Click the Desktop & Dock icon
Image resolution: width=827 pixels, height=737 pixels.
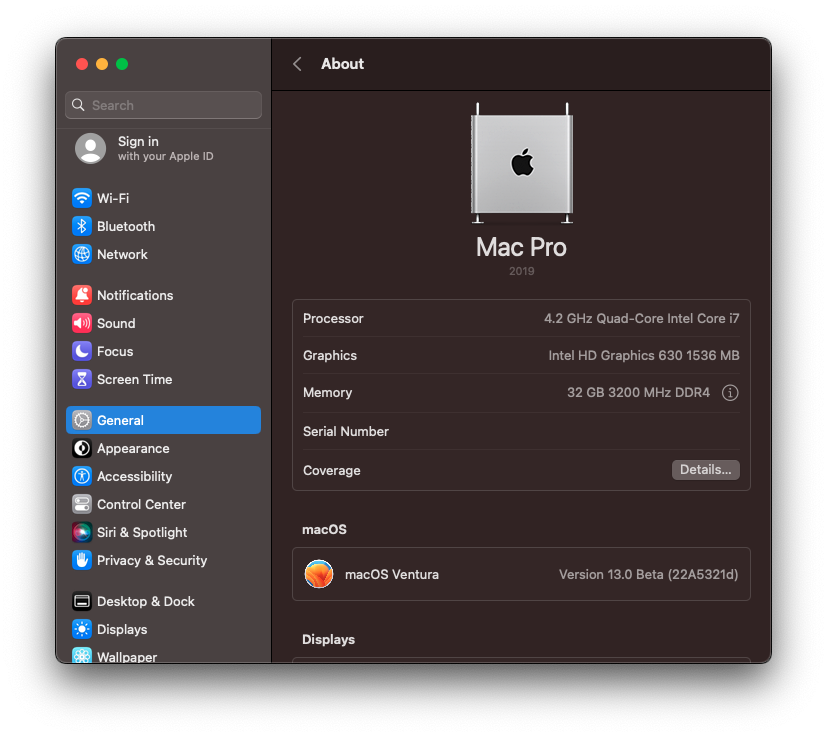pos(82,601)
